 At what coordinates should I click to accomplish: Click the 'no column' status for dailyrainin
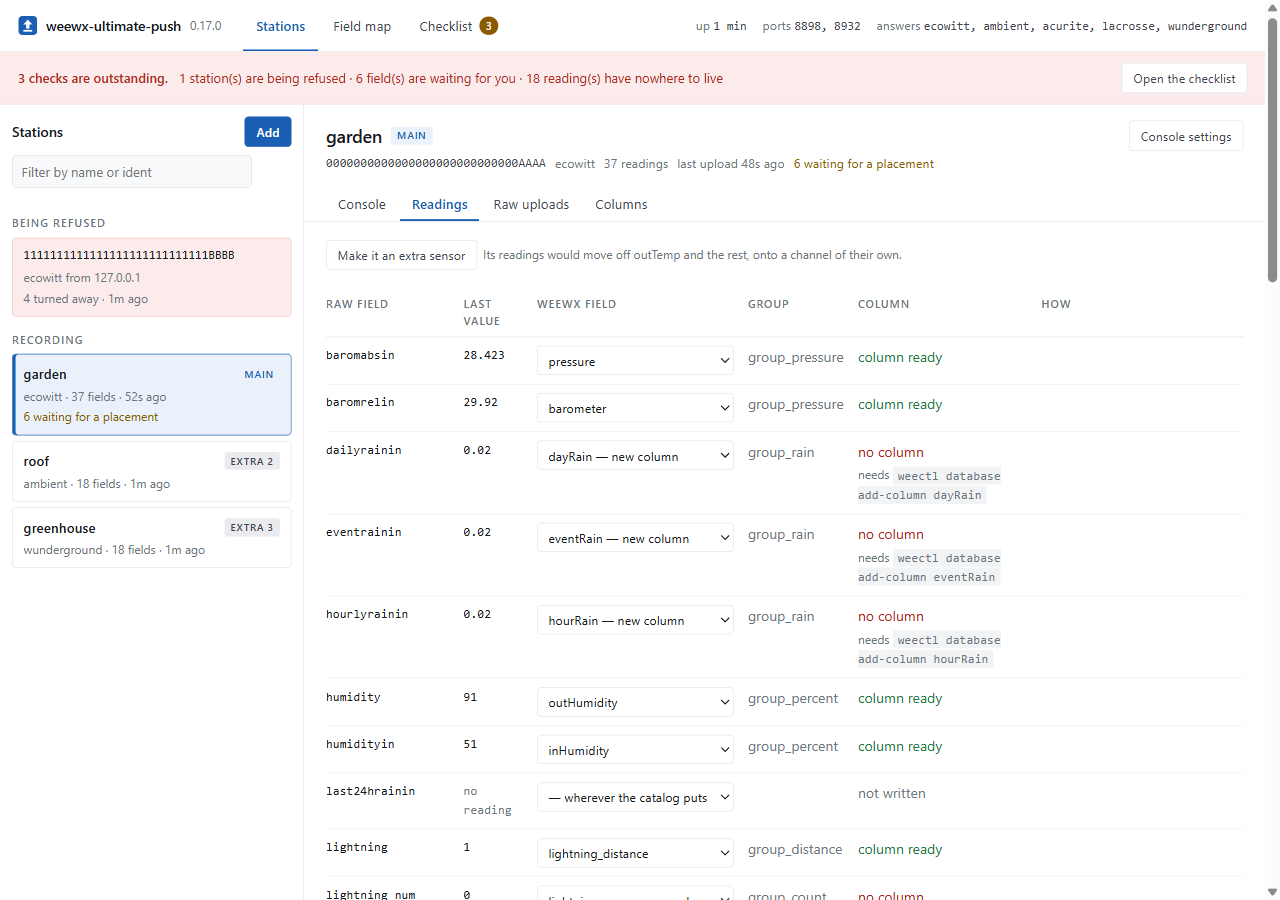pos(891,453)
